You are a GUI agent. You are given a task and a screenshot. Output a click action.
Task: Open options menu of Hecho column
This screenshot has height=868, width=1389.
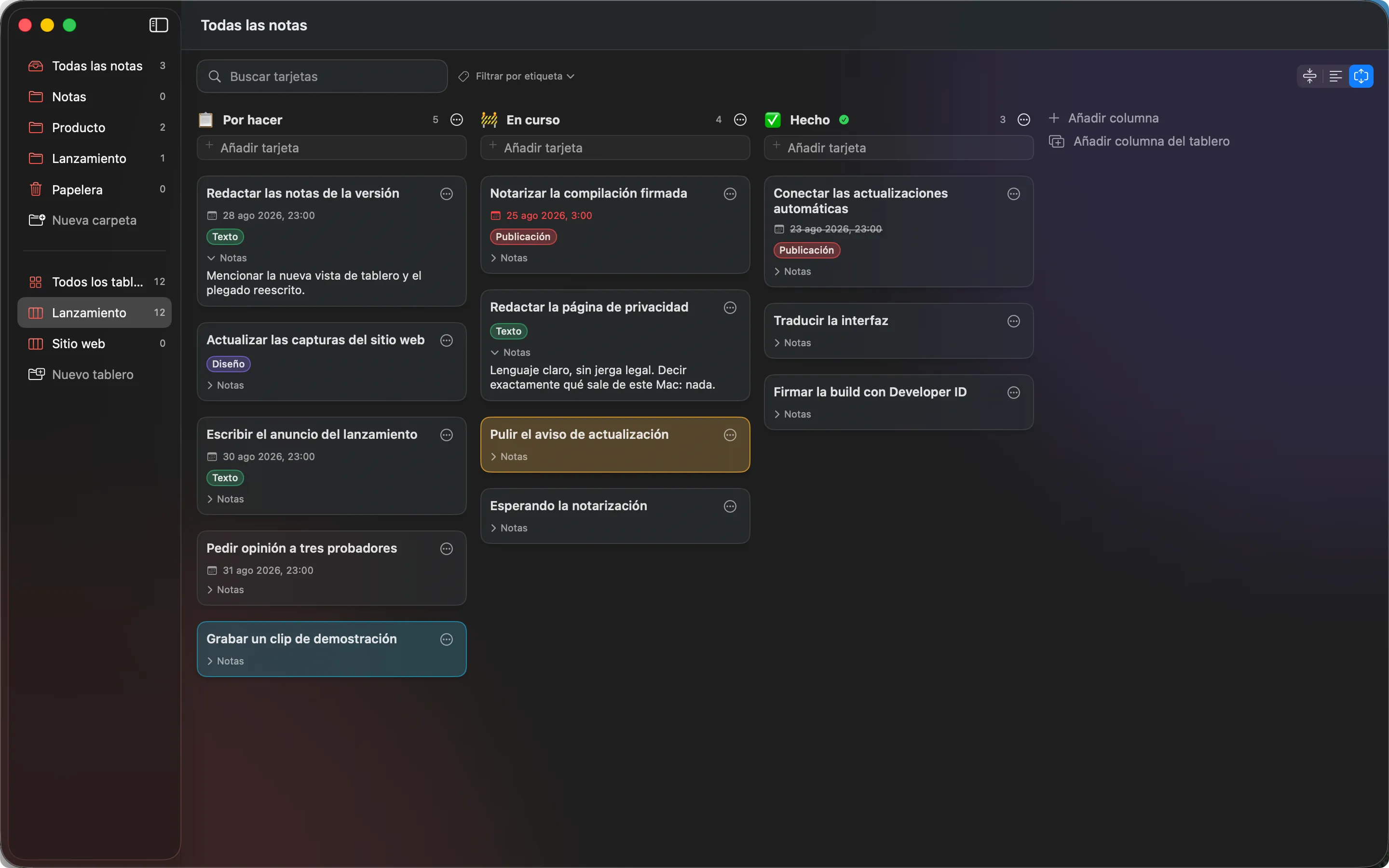(1024, 120)
